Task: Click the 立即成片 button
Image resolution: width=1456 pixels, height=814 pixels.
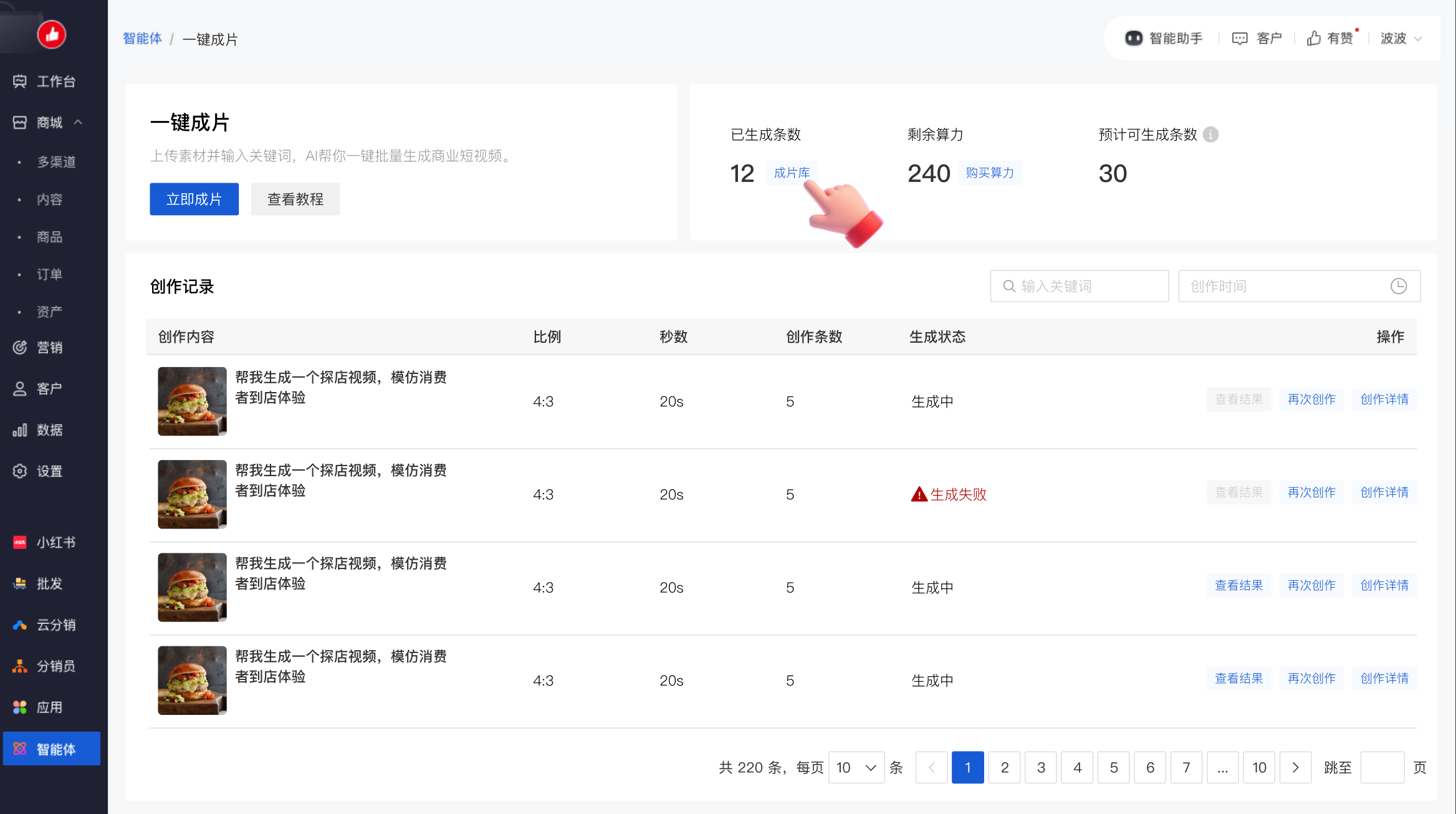Action: tap(194, 199)
